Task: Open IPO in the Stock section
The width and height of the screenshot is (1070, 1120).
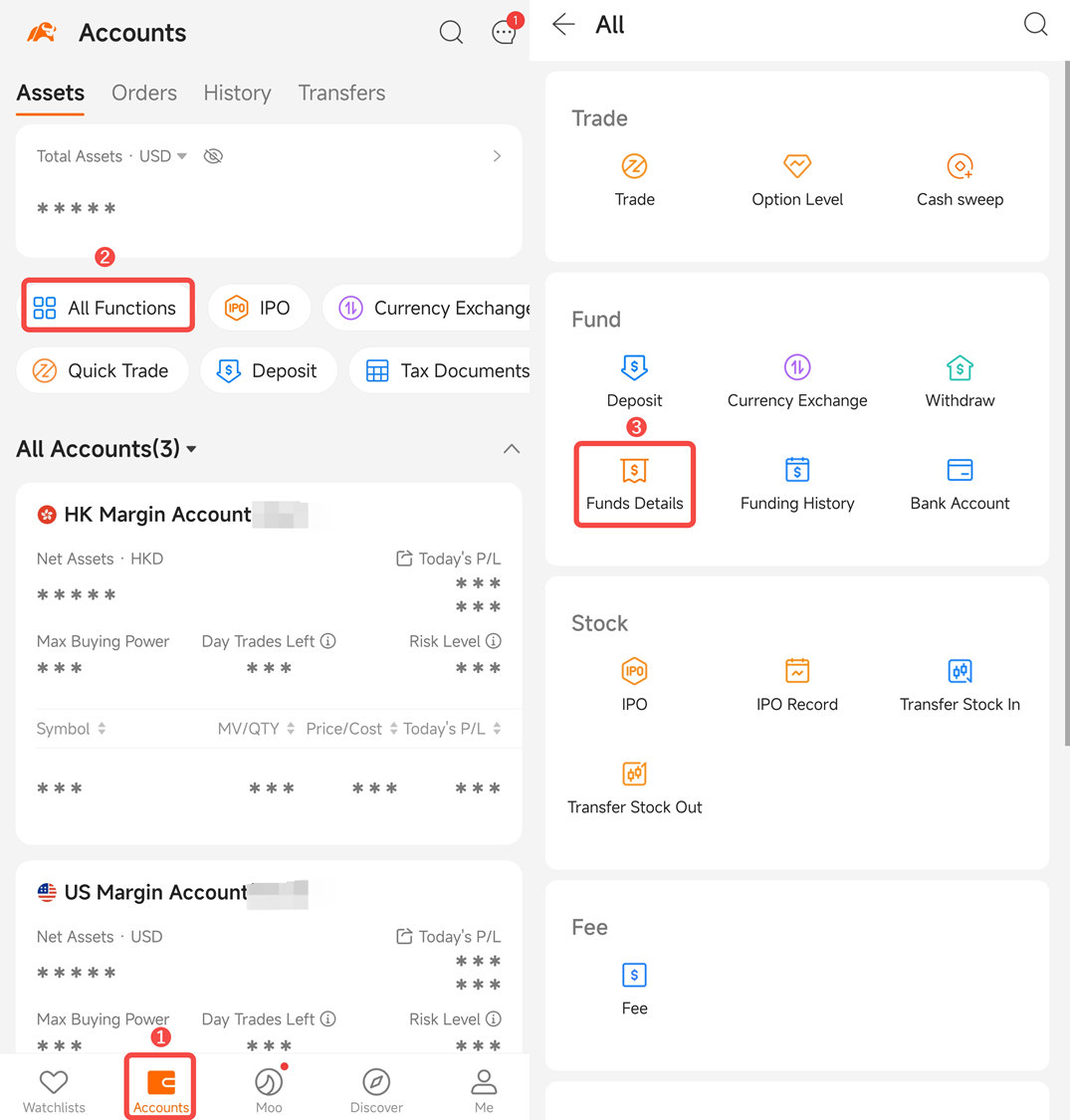Action: 634,685
